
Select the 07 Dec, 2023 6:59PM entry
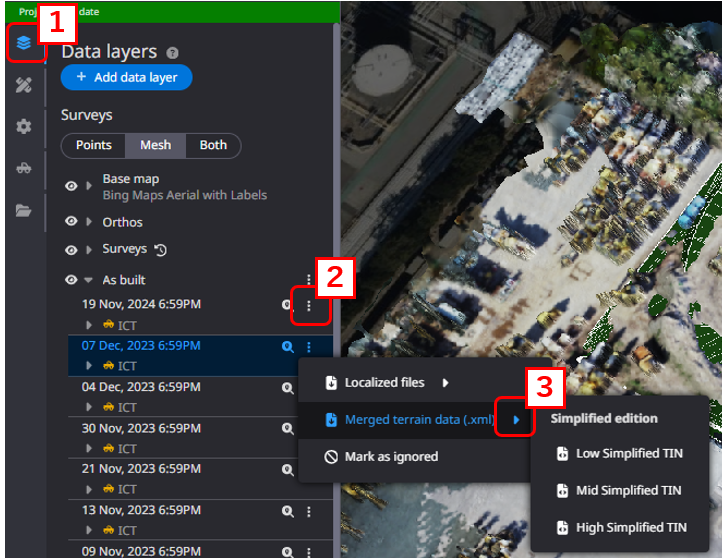click(x=141, y=346)
